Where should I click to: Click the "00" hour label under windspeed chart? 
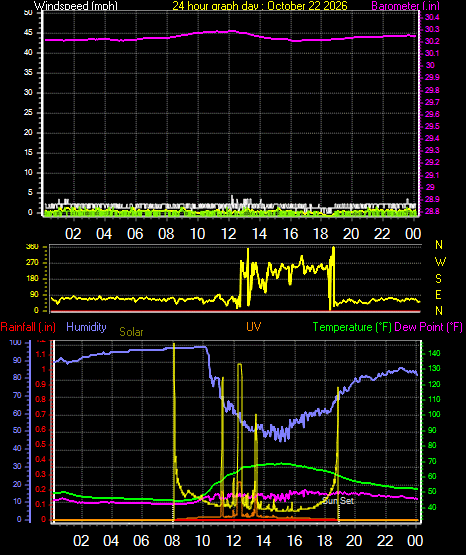pyautogui.click(x=413, y=234)
